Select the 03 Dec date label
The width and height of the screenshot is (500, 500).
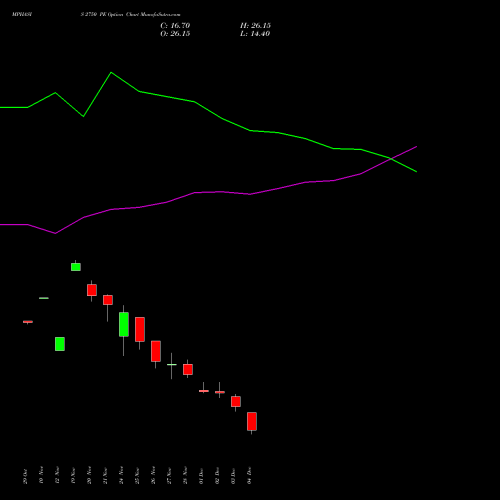233,475
